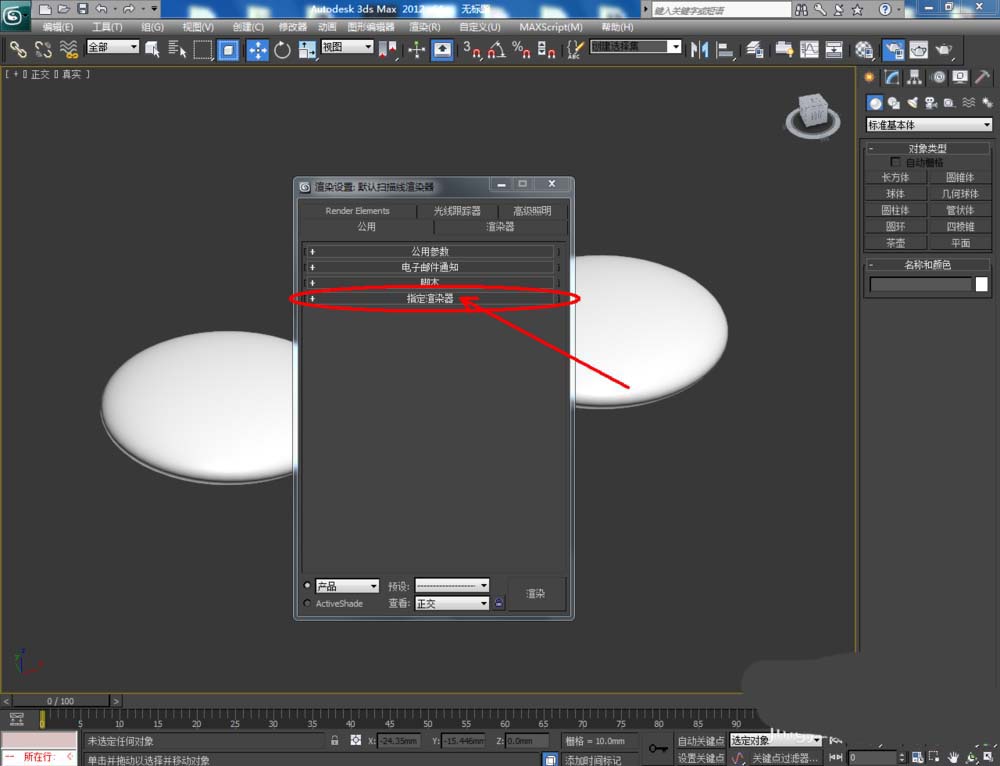The height and width of the screenshot is (766, 1000).
Task: Click the Unlink Selection icon
Action: coord(43,50)
